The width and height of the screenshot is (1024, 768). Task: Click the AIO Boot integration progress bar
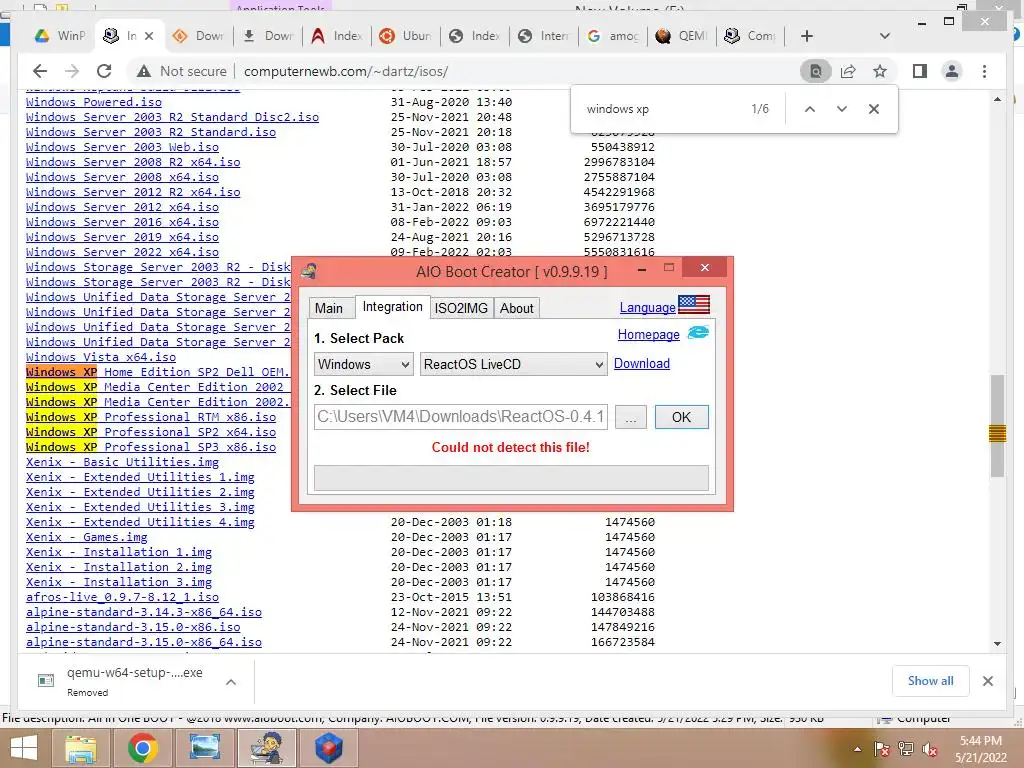511,477
